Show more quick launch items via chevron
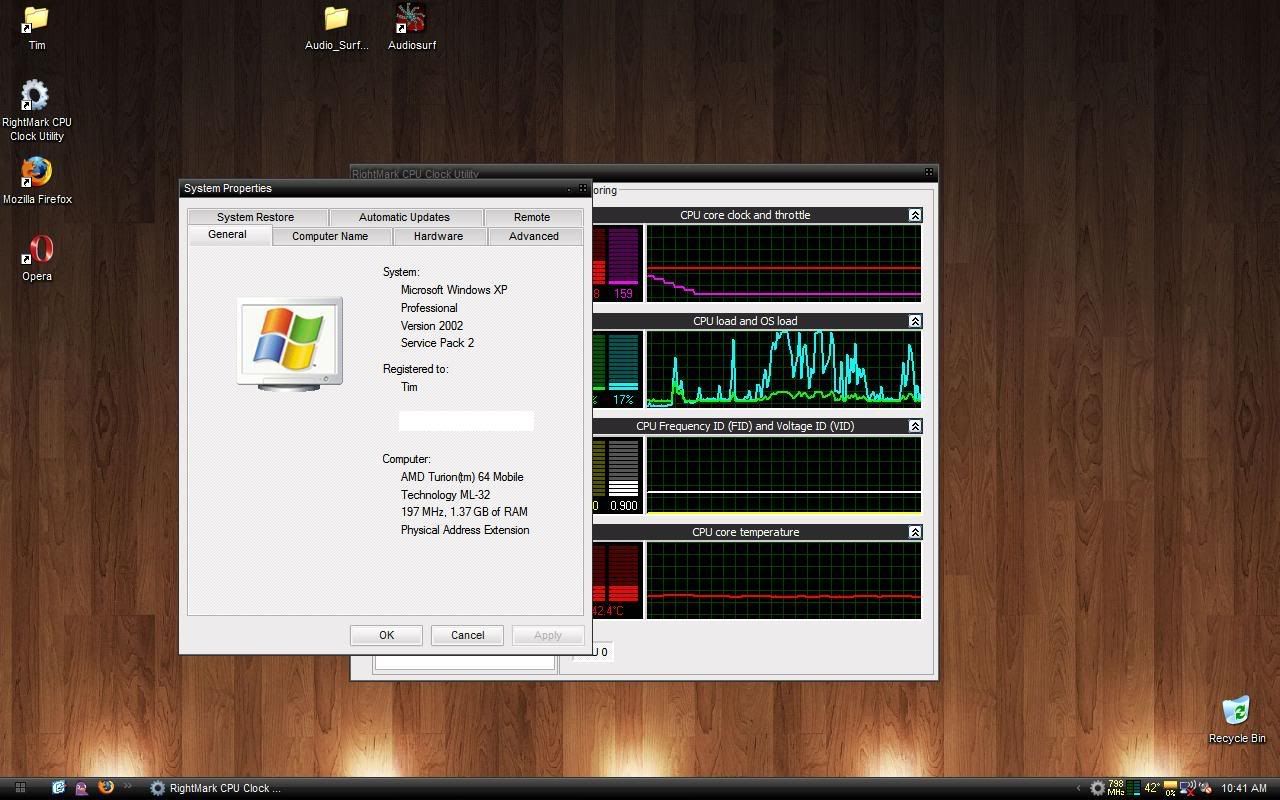Viewport: 1280px width, 800px height. 127,787
